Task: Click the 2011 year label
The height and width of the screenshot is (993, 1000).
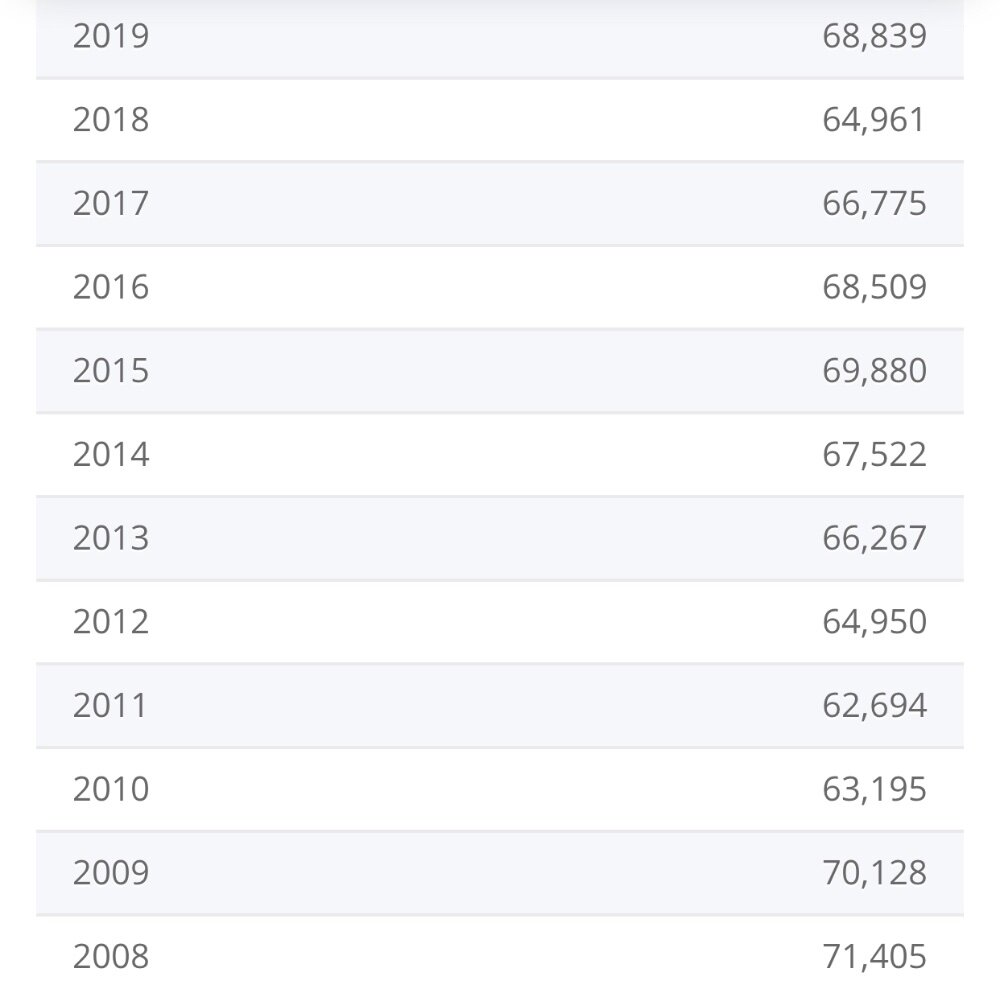Action: pos(110,705)
